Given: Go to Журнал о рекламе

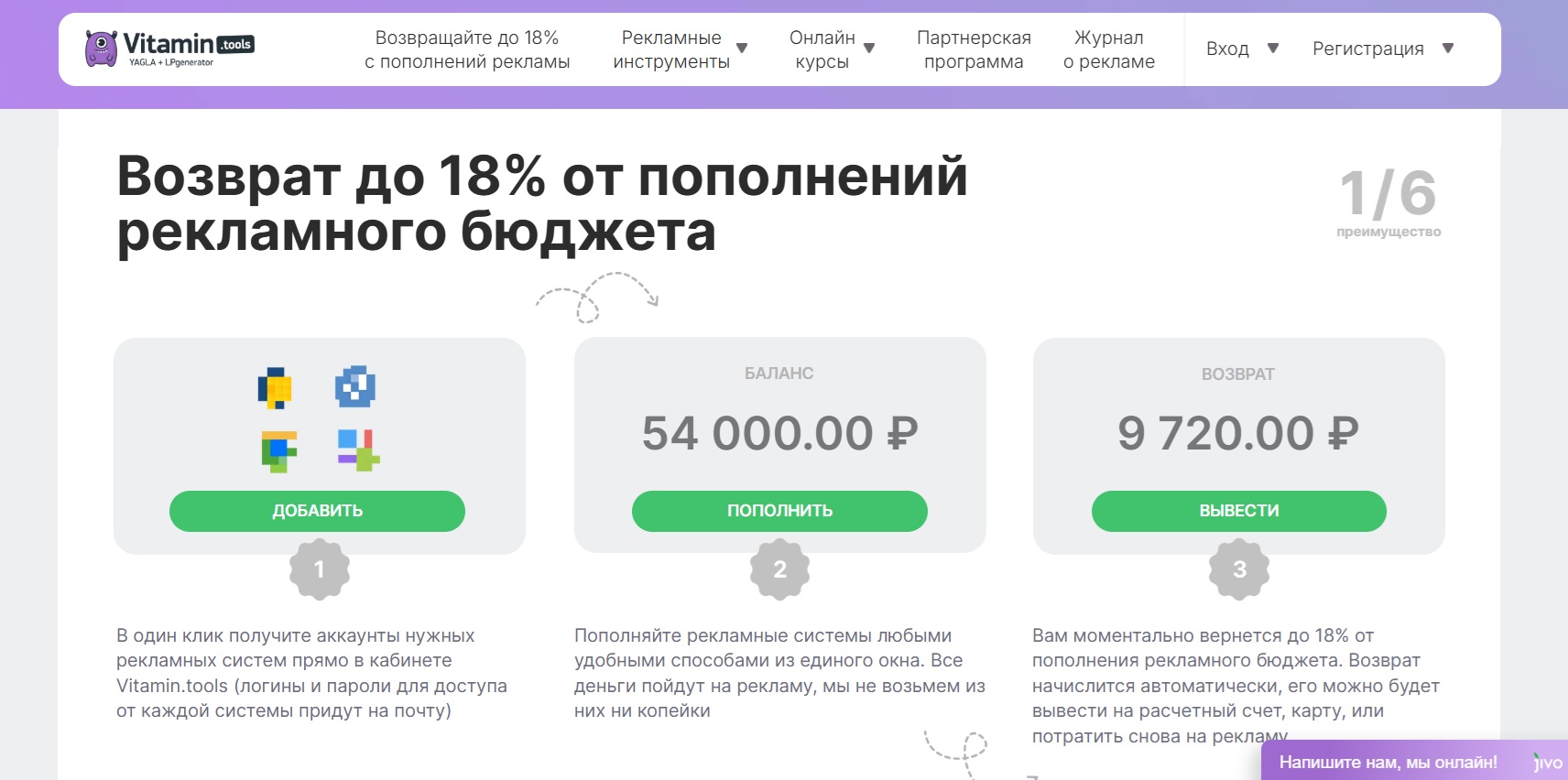Looking at the screenshot, I should click(1108, 49).
